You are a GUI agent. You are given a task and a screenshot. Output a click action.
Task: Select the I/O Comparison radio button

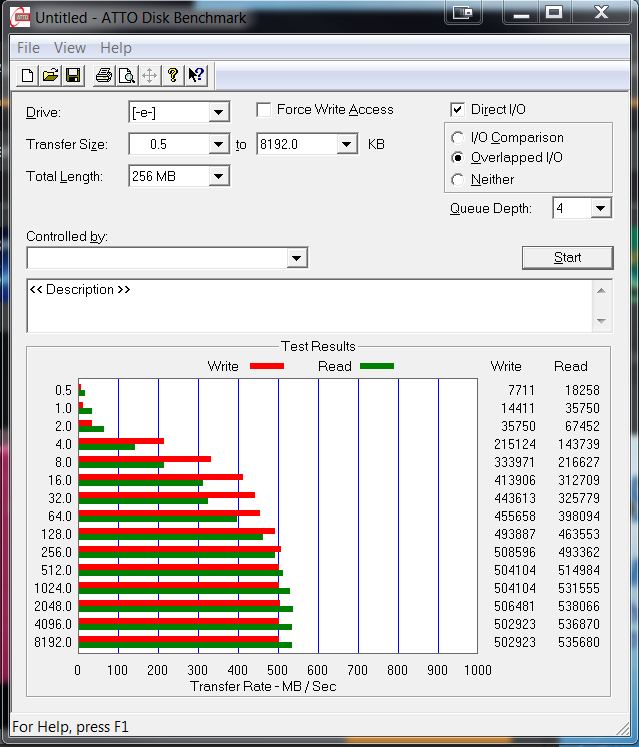(x=458, y=138)
